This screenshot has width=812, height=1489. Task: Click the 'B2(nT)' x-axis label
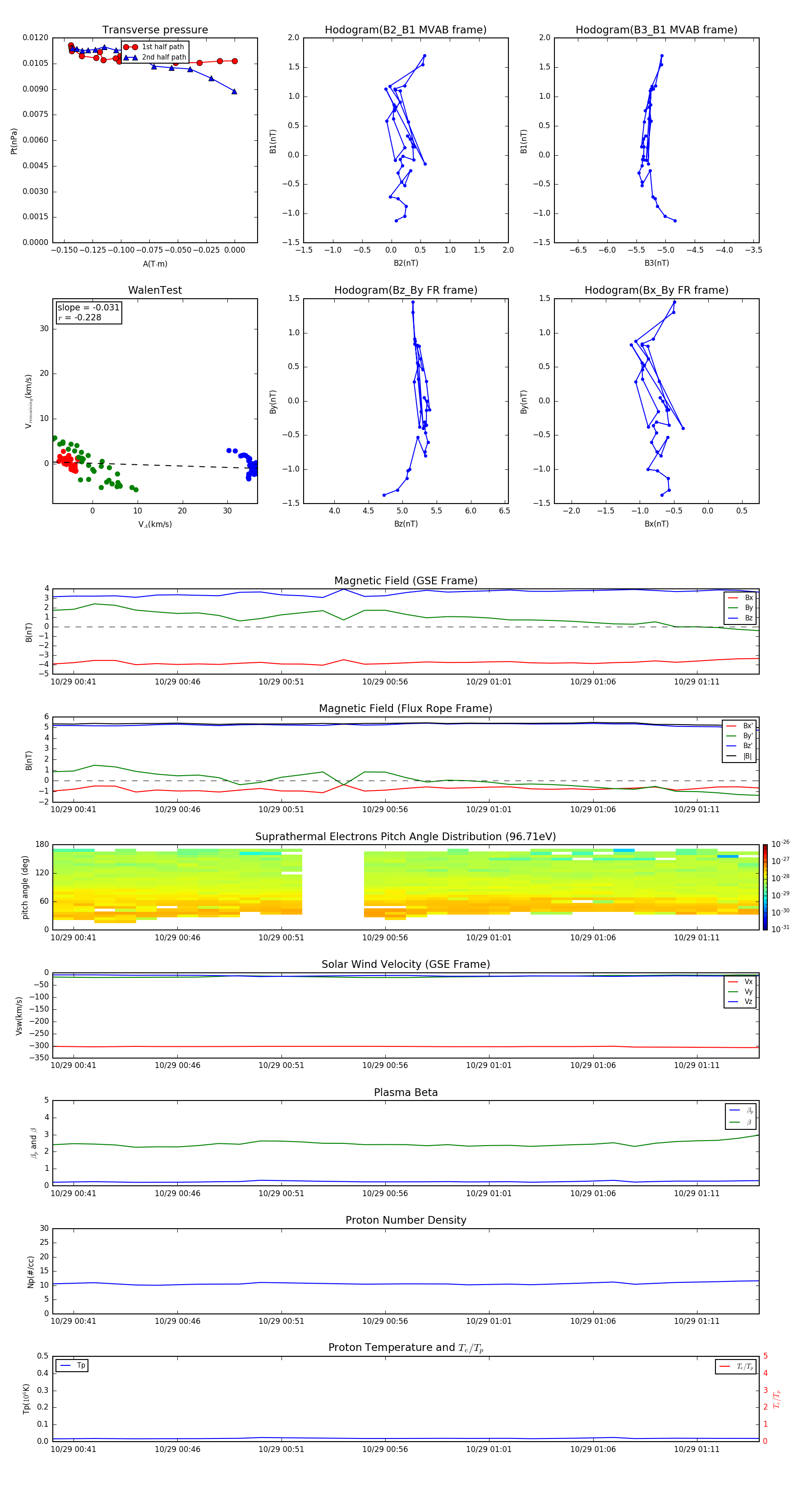click(406, 263)
